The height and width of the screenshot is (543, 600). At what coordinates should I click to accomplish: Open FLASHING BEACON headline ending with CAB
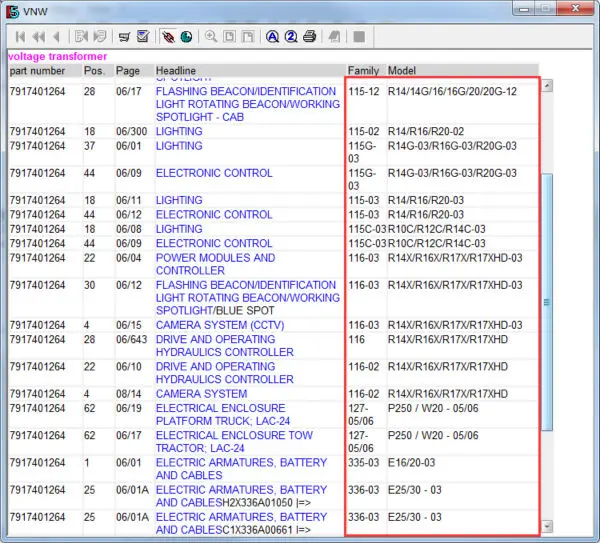pos(248,104)
